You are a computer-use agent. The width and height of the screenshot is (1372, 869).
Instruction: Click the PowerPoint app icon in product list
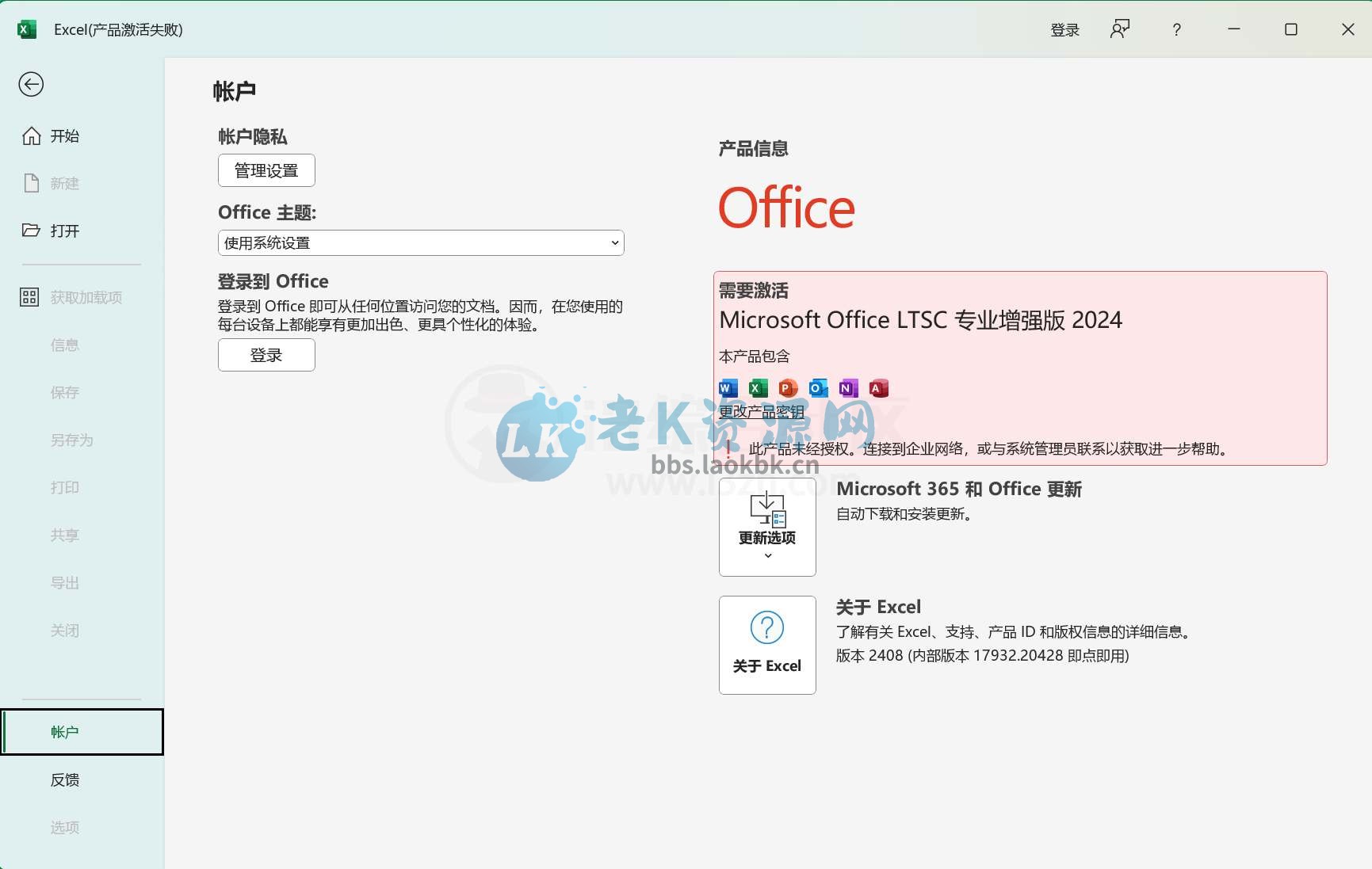point(788,388)
